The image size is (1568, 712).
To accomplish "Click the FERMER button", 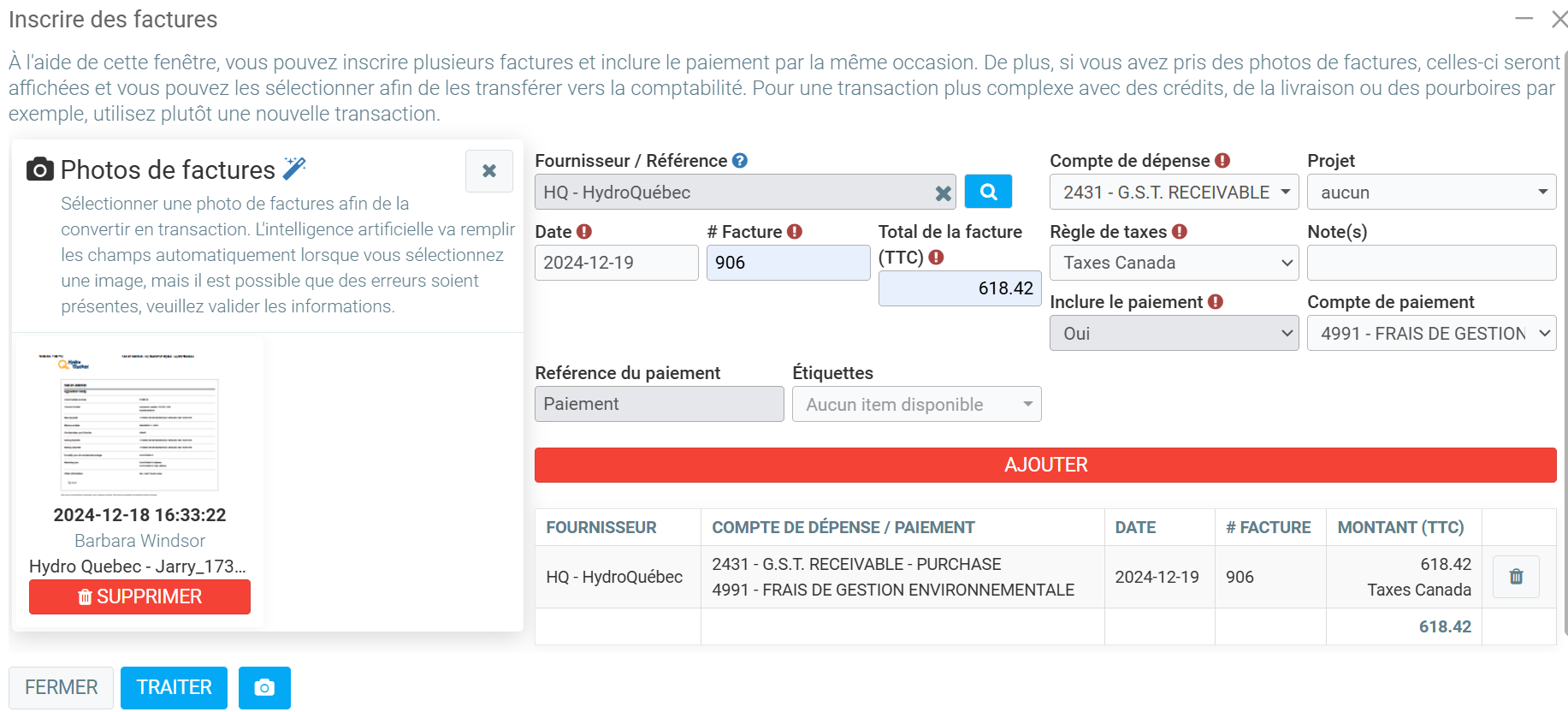I will [61, 688].
